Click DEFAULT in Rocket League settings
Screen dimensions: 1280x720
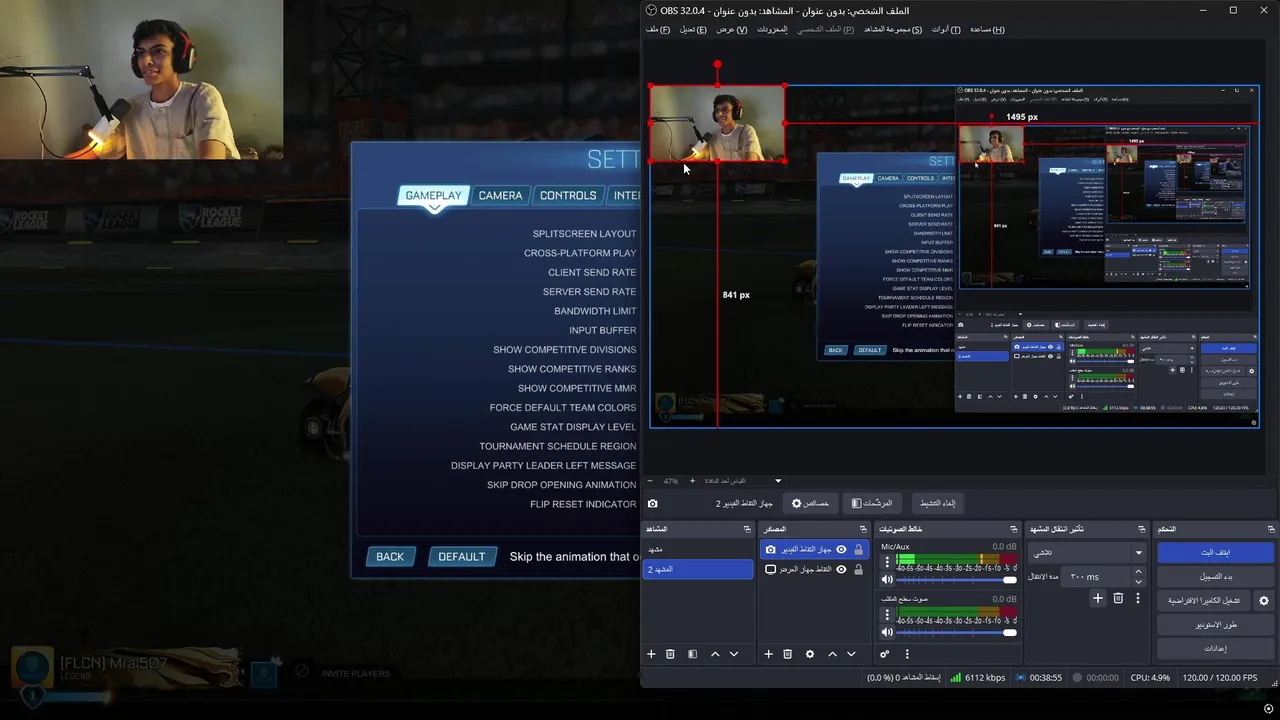coord(461,557)
